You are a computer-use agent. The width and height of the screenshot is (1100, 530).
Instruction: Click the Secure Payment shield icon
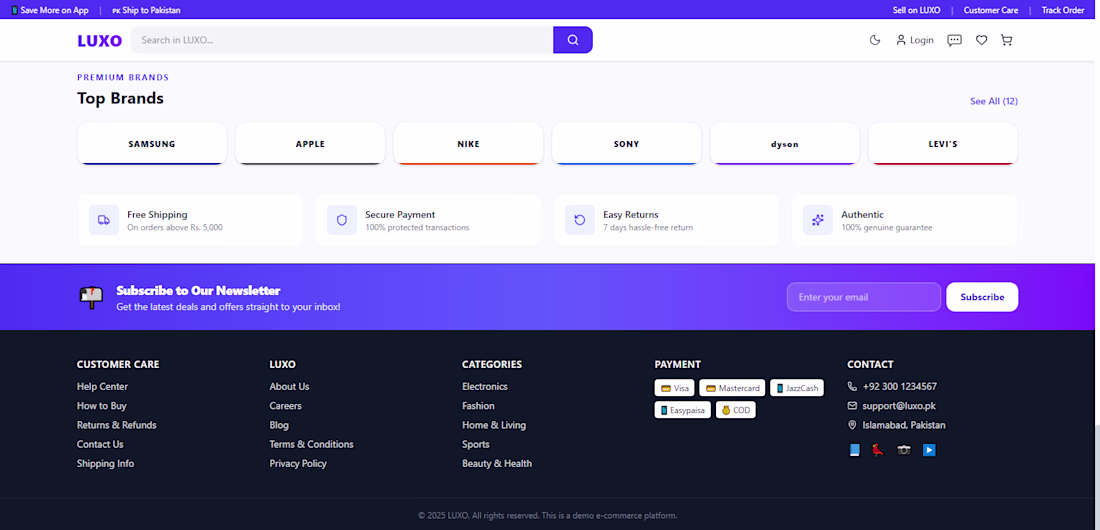pos(342,220)
